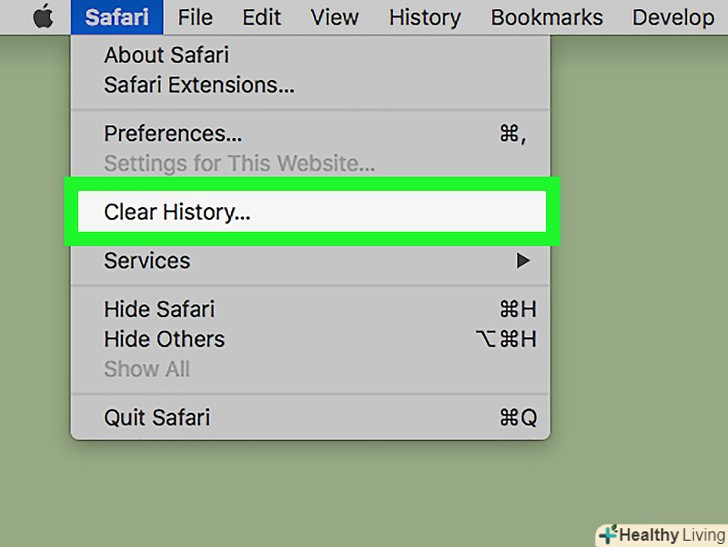The width and height of the screenshot is (728, 547).
Task: Choose Hide Safari
Action: 159,309
